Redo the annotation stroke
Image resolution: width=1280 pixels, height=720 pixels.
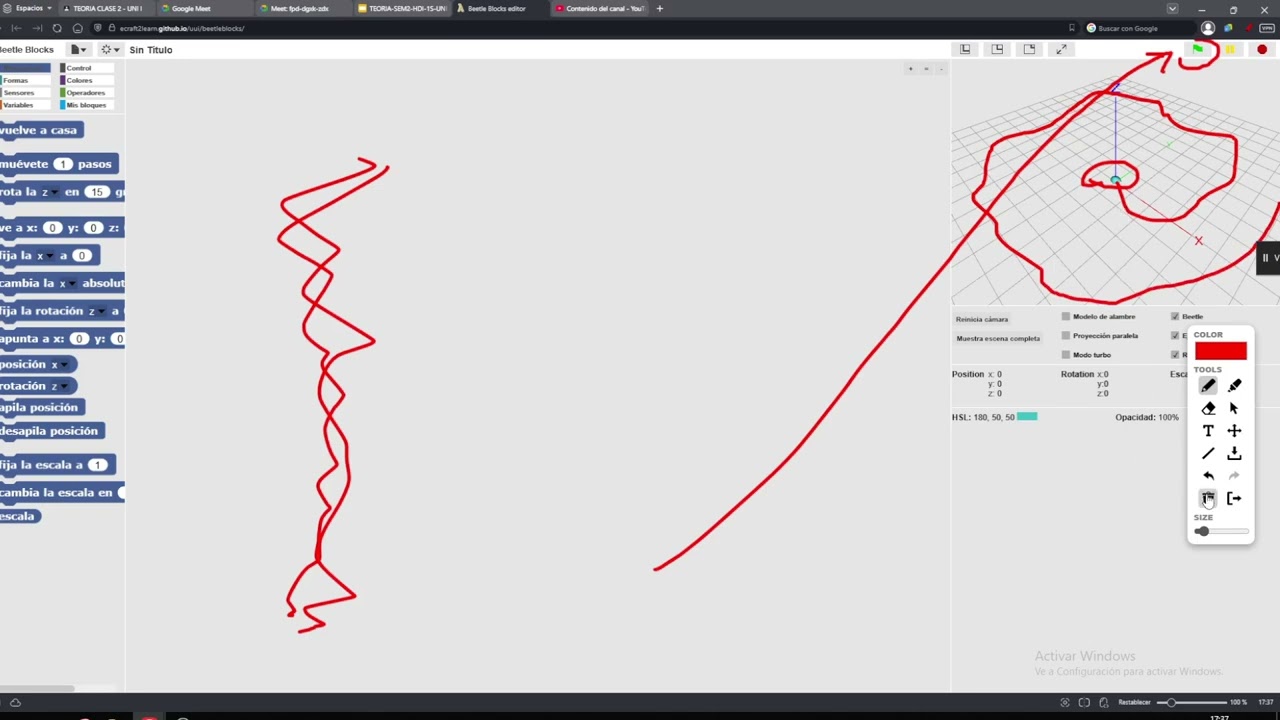point(1234,476)
